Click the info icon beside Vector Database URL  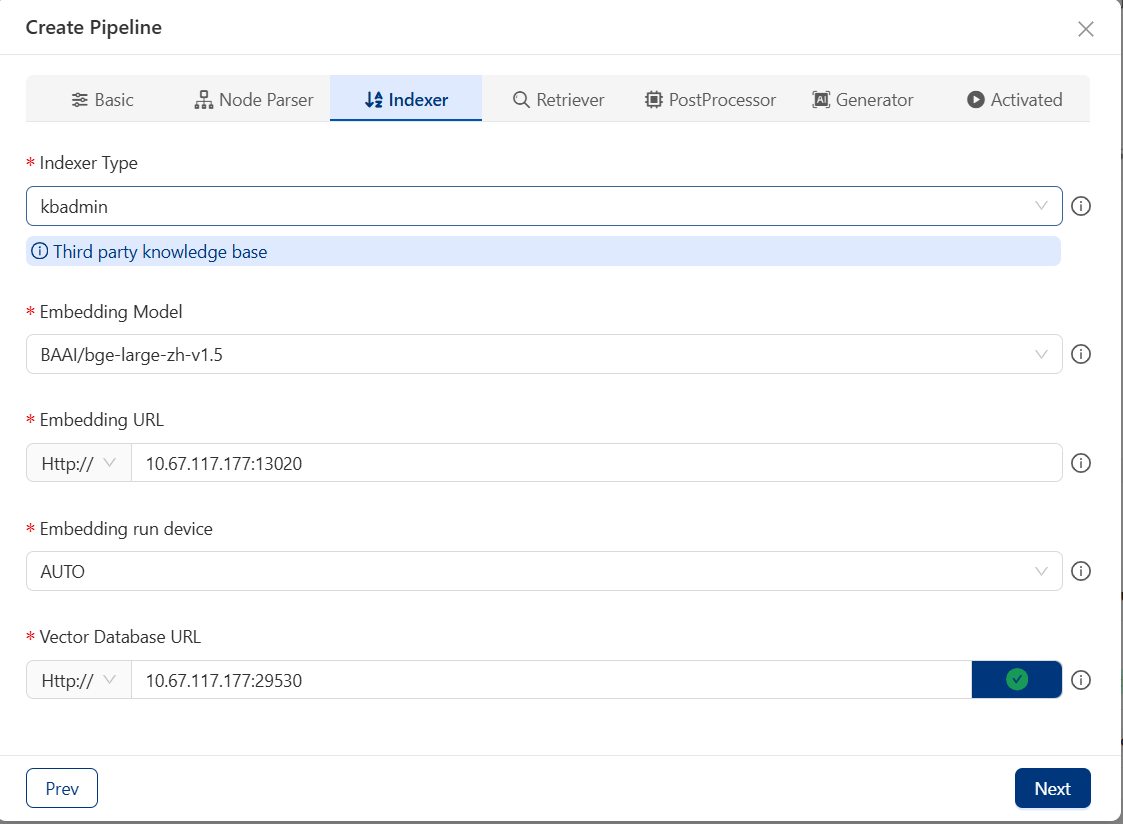tap(1080, 680)
